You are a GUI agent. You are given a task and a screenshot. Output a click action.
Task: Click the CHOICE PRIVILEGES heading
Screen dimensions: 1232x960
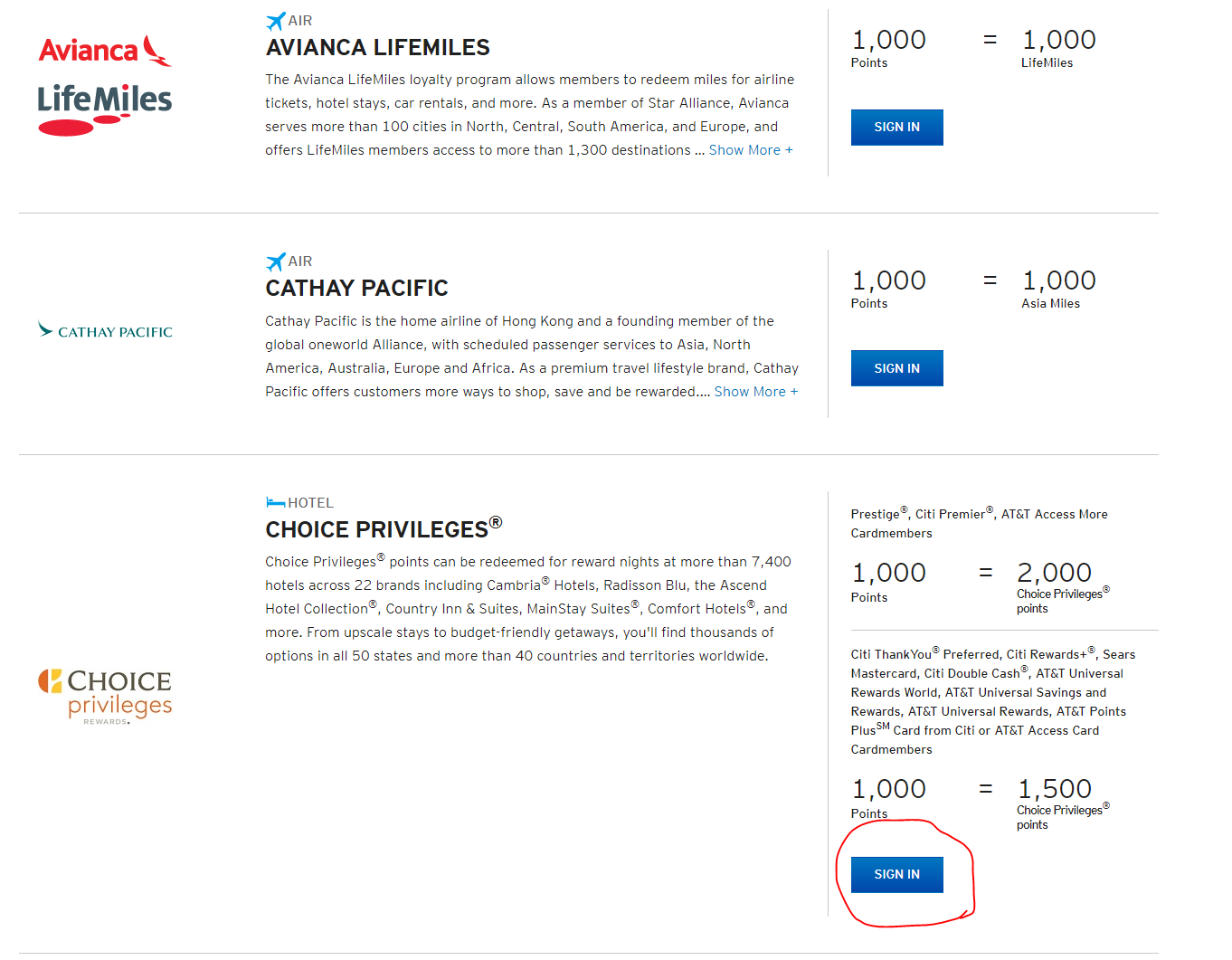[384, 528]
